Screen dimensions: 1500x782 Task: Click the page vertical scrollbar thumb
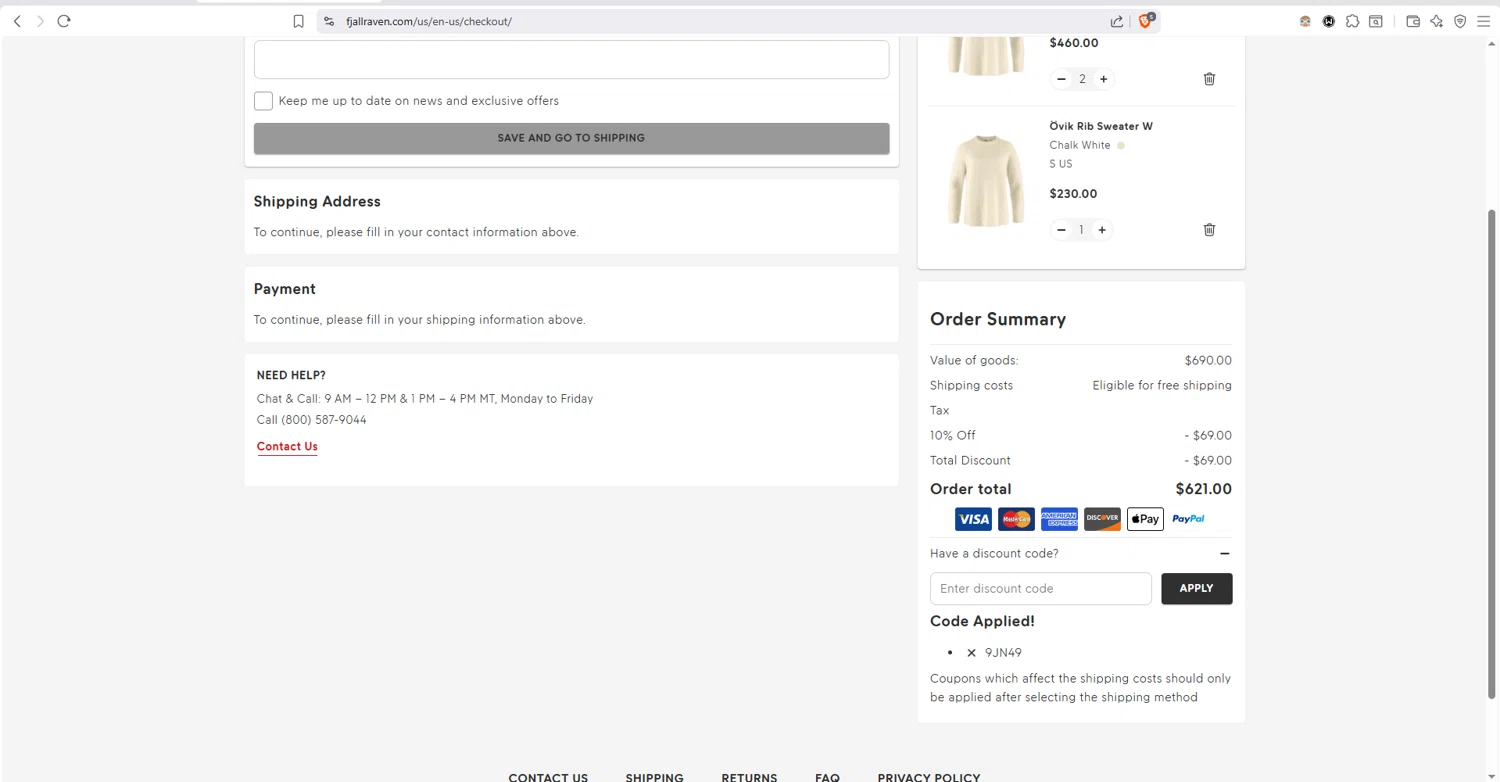click(1493, 454)
